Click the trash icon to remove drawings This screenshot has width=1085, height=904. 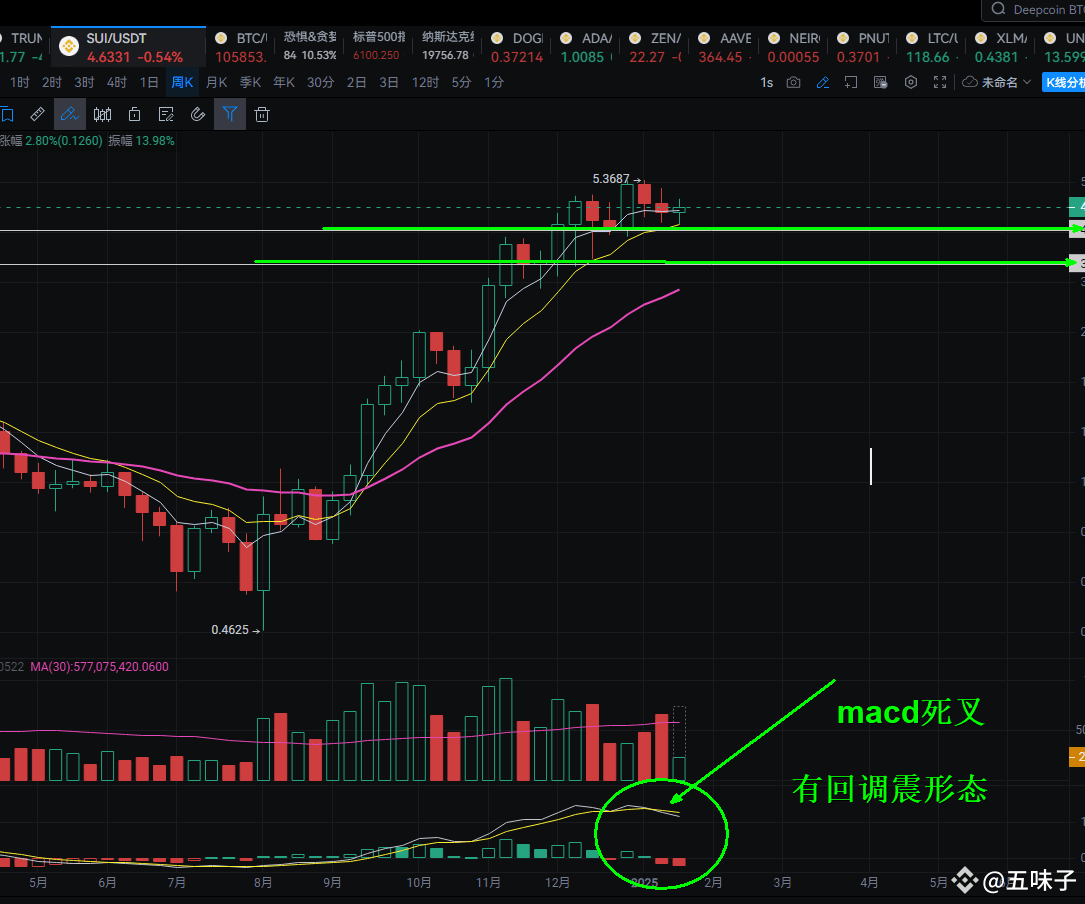(262, 114)
